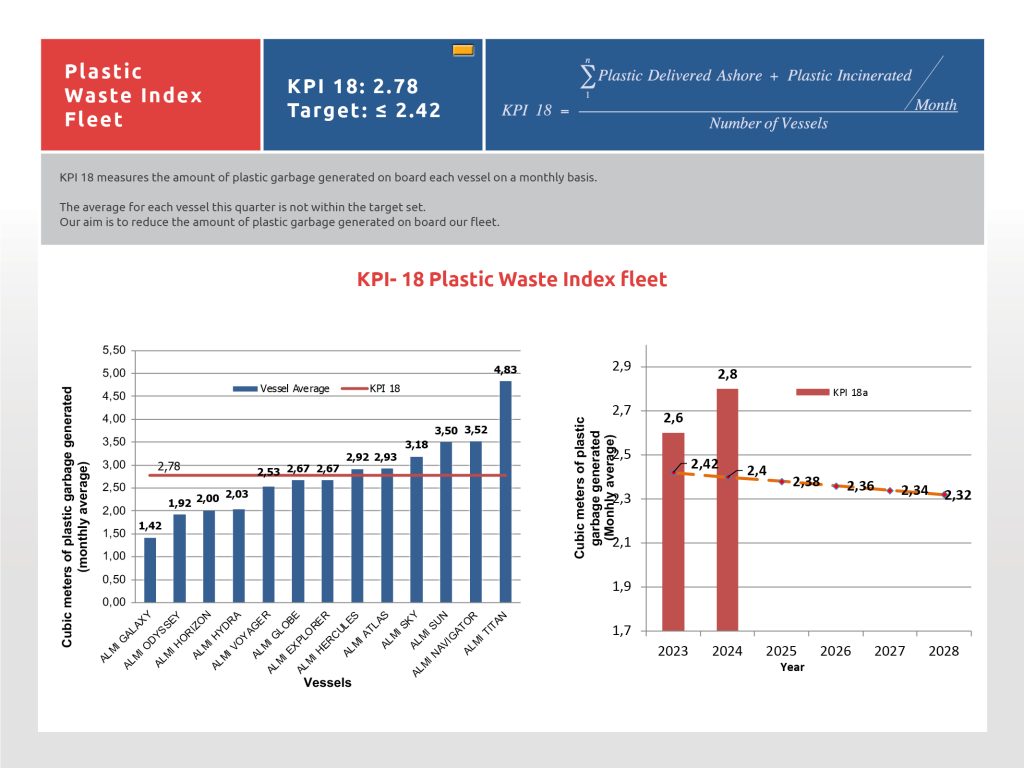The height and width of the screenshot is (768, 1024).
Task: Click the yellow status indicator icon
Action: tap(463, 50)
